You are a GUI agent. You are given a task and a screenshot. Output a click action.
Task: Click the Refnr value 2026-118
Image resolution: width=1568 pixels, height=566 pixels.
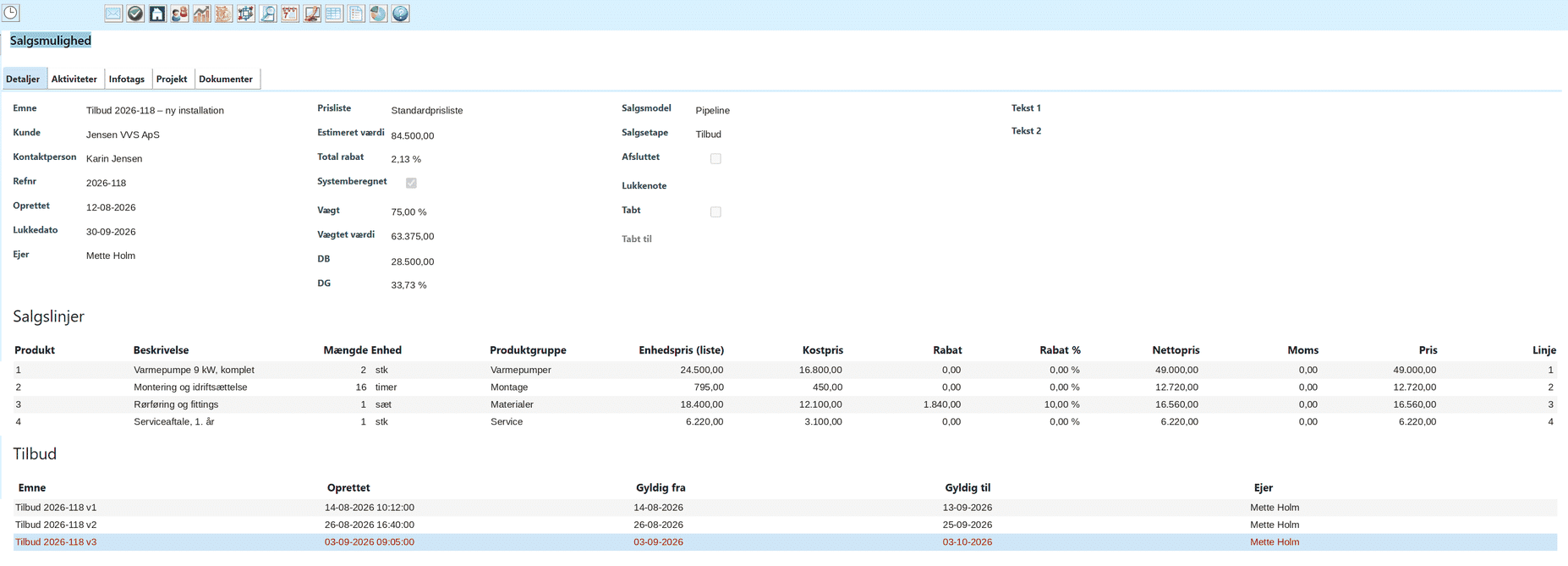click(x=106, y=183)
